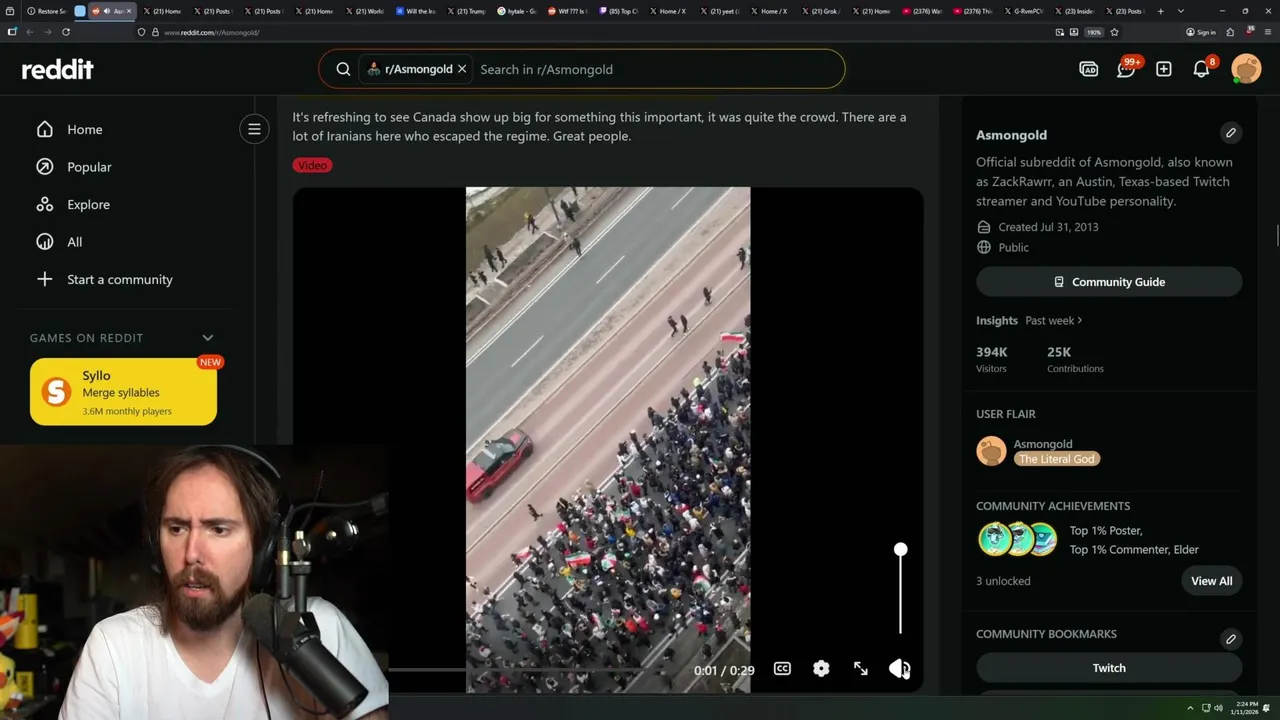Reload the page
Viewport: 1280px width, 720px height.
pos(66,32)
